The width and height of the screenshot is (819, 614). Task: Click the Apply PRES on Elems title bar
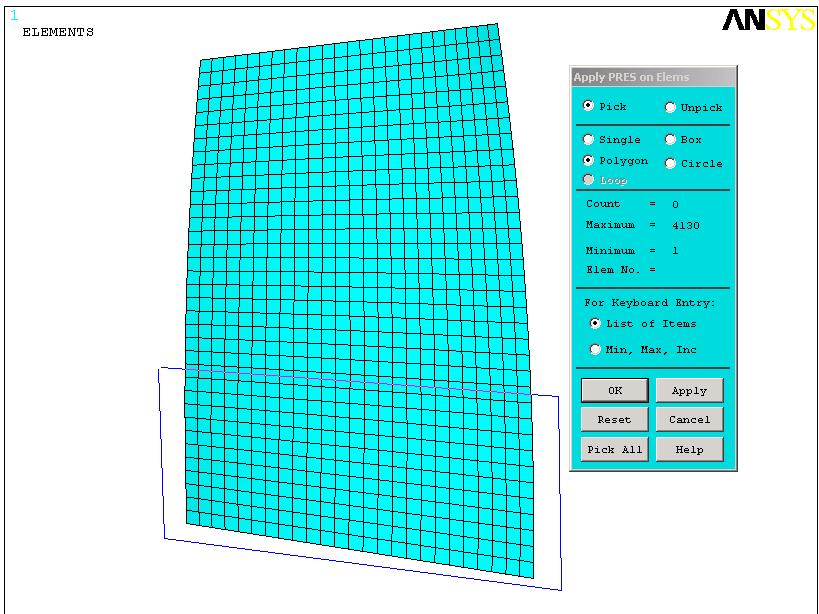coord(653,77)
